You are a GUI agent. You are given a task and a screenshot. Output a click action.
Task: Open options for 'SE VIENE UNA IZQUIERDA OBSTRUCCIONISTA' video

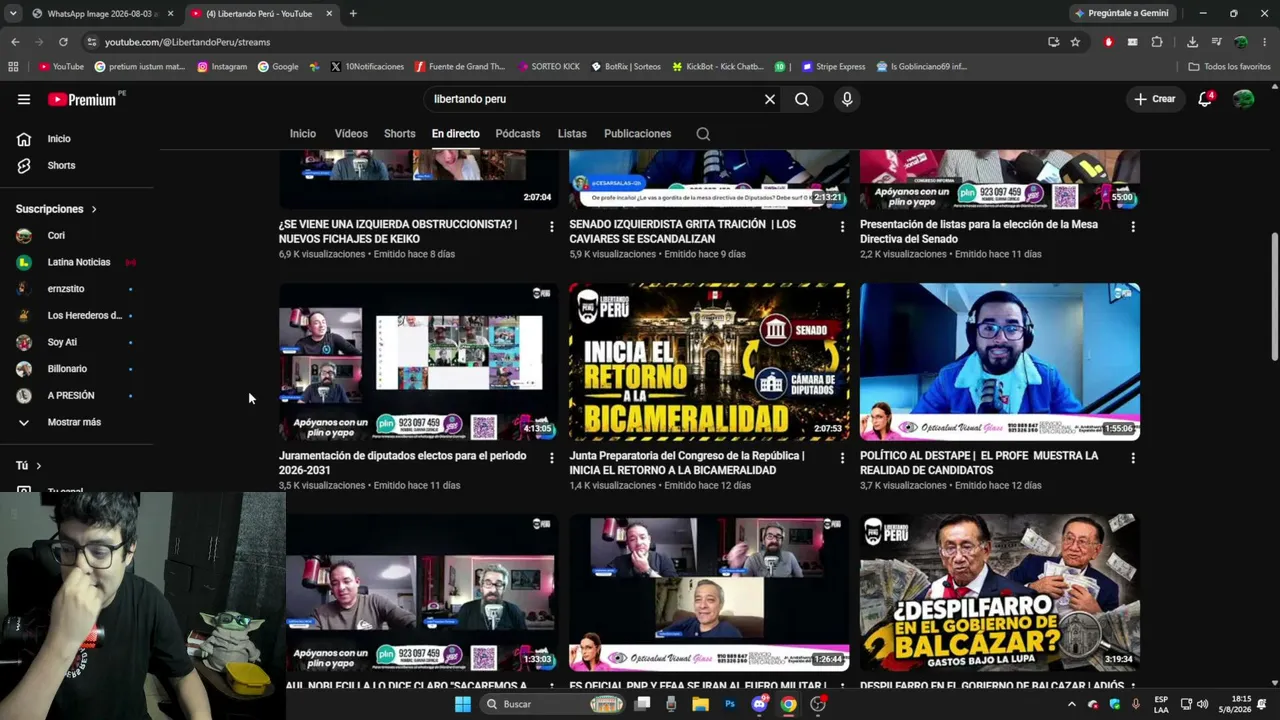(551, 227)
